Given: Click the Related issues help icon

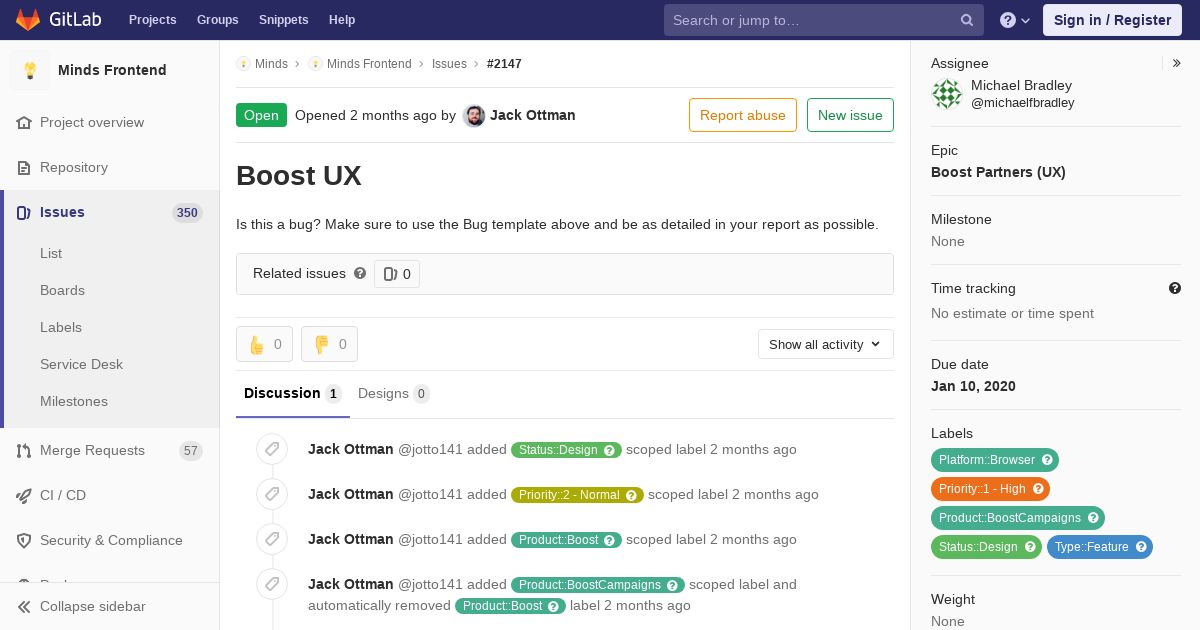Looking at the screenshot, I should pos(360,273).
